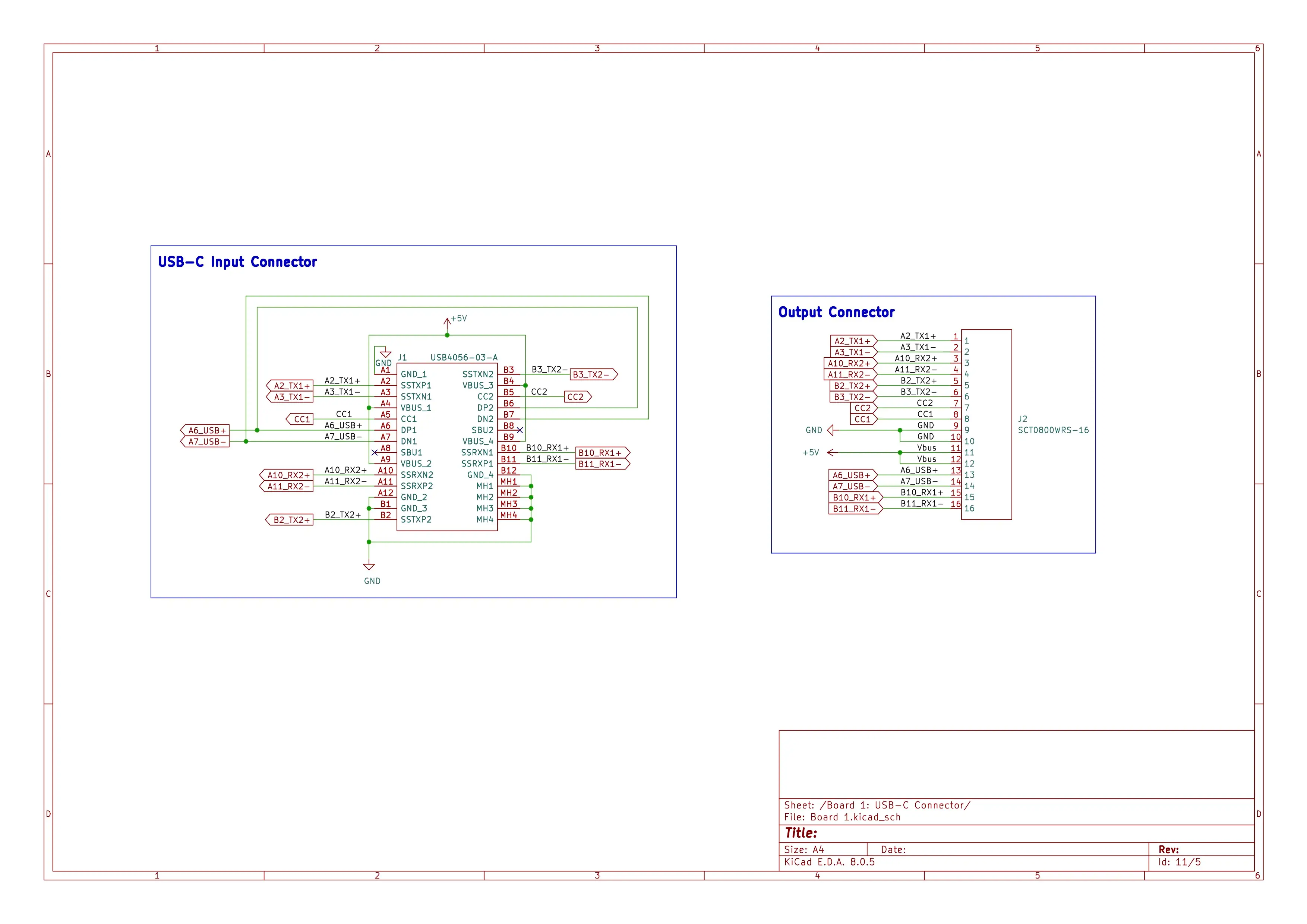The height and width of the screenshot is (924, 1307).
Task: Click the B3_TX2- global label in Output Connector
Action: point(854,397)
